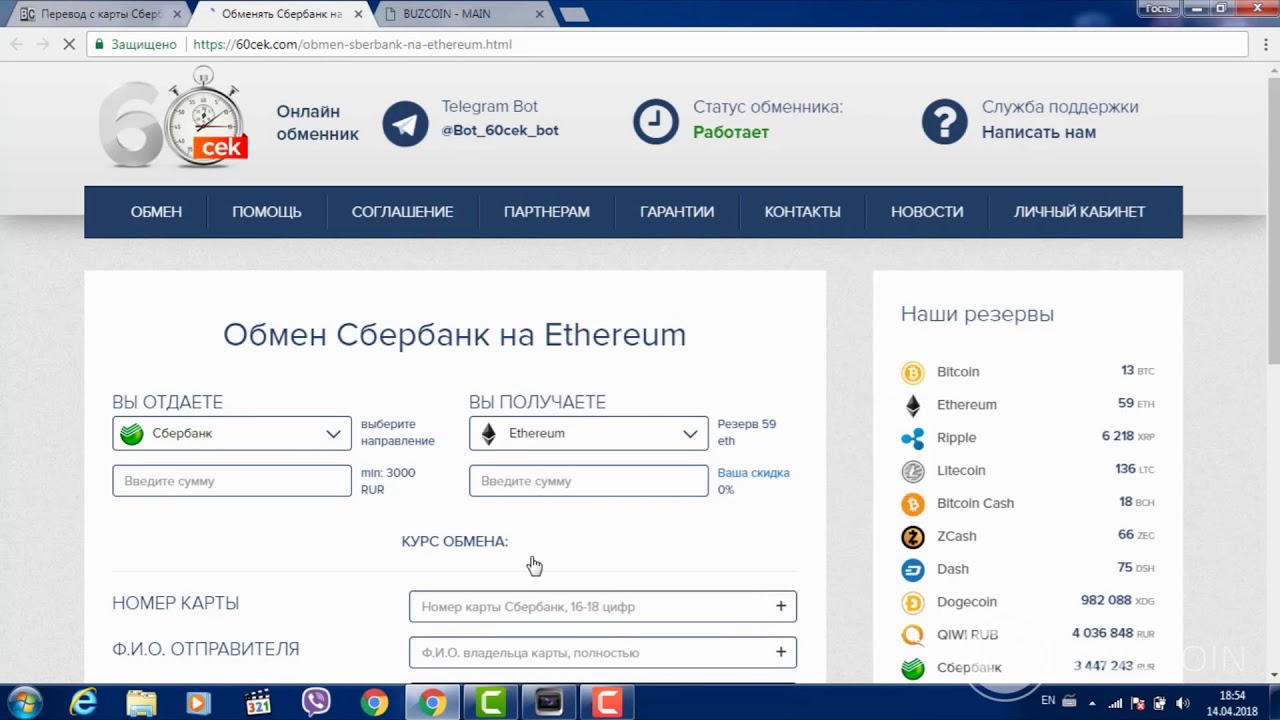Screen dimensions: 1280x720
Task: Focus the receive amount Введите сумму field
Action: [x=588, y=481]
